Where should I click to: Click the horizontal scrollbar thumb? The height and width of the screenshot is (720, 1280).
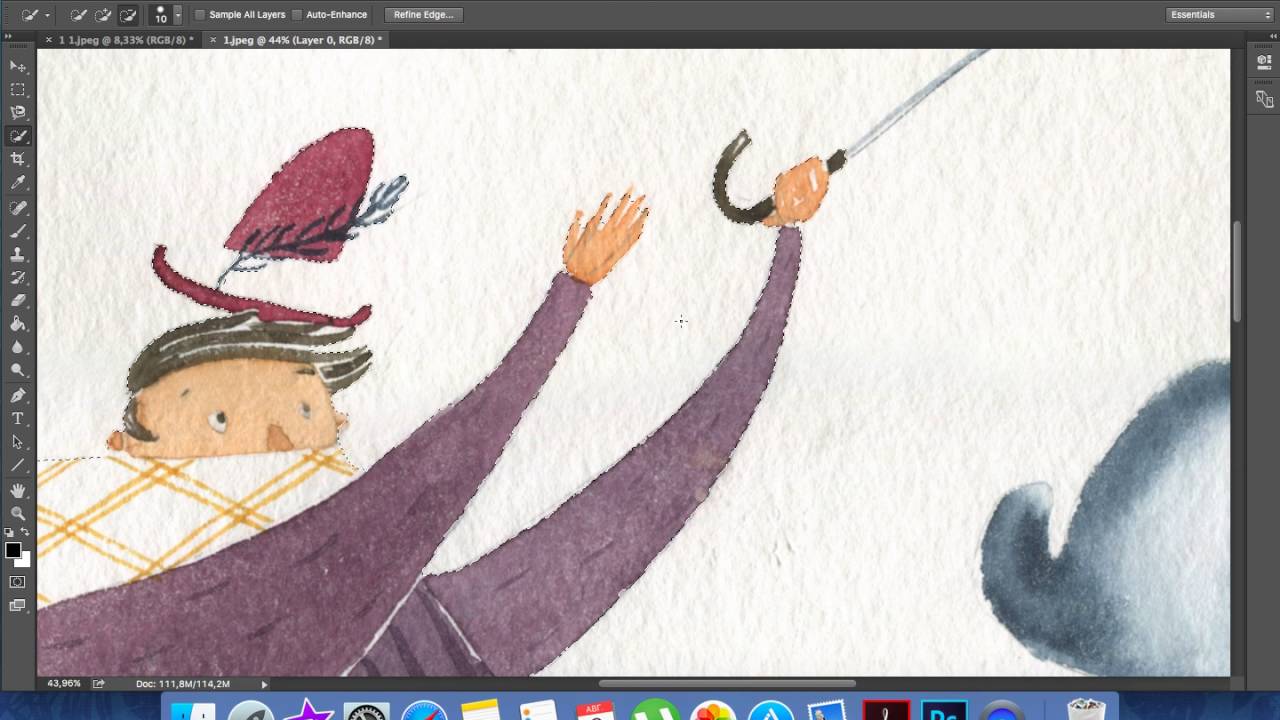click(x=727, y=684)
